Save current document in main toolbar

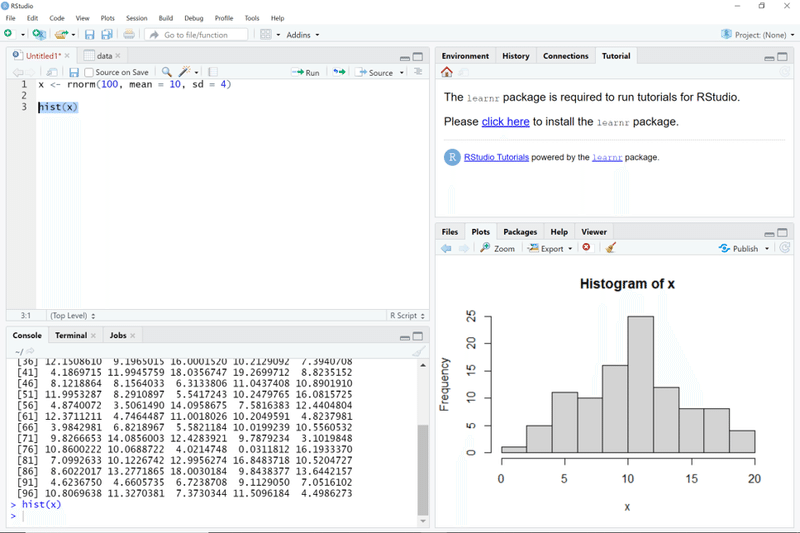coord(89,34)
